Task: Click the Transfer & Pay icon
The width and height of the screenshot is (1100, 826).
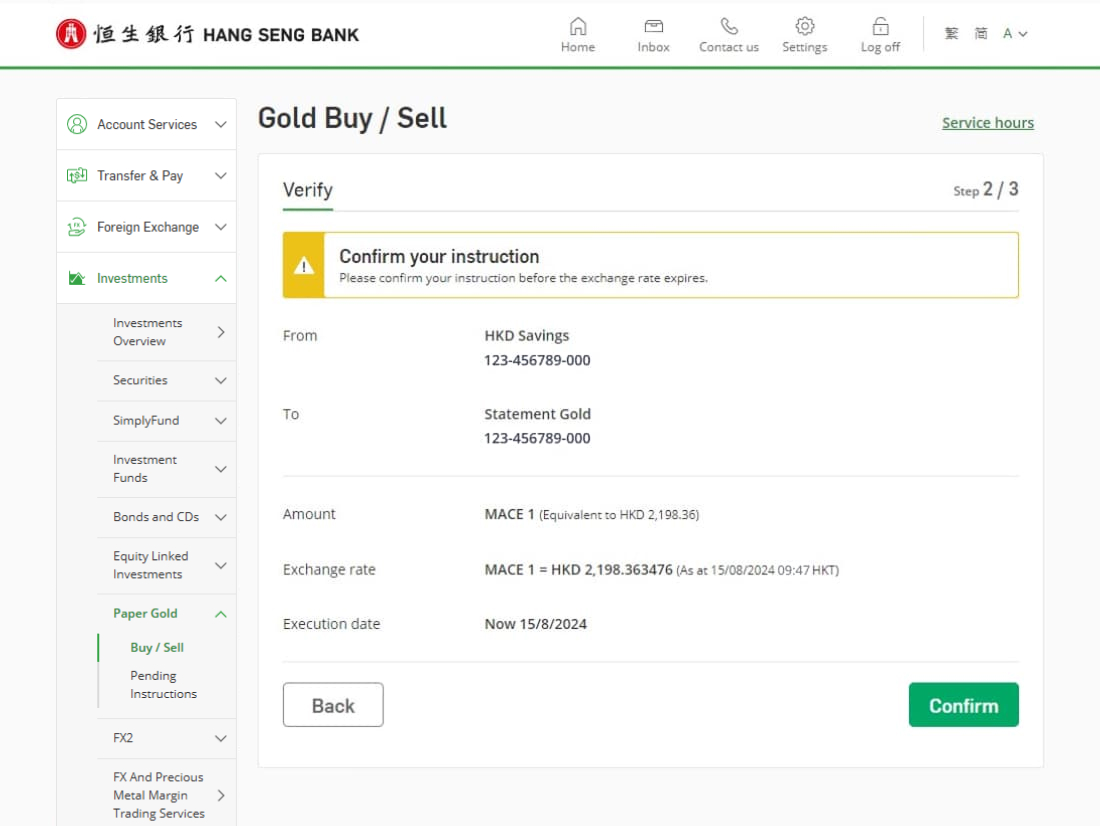Action: point(77,175)
